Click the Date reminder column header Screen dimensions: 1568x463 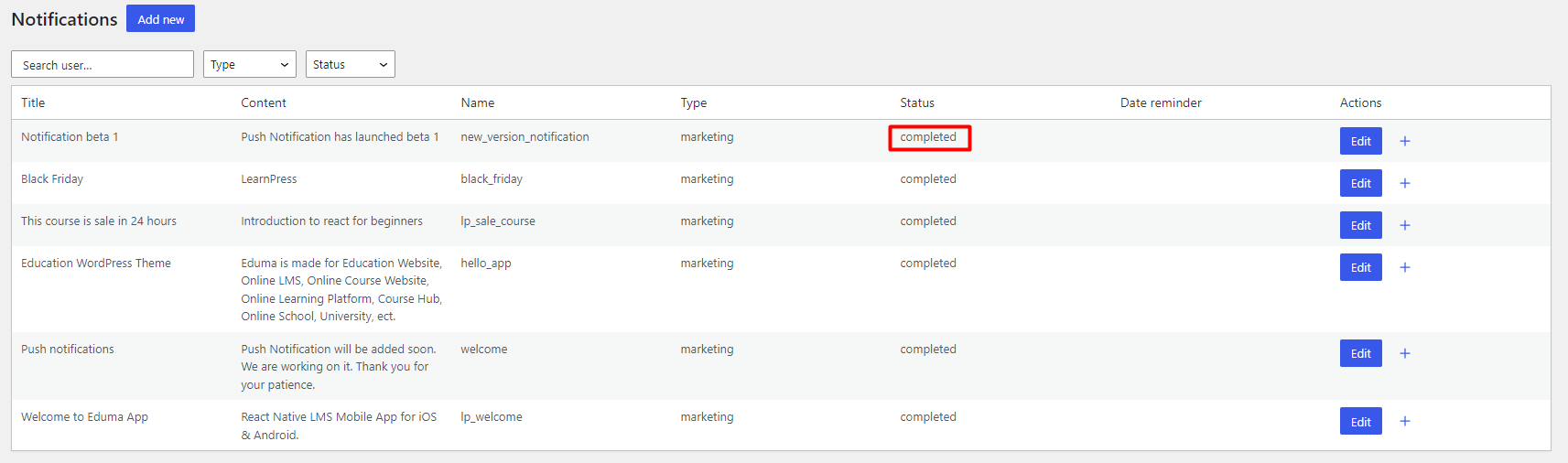point(1161,102)
